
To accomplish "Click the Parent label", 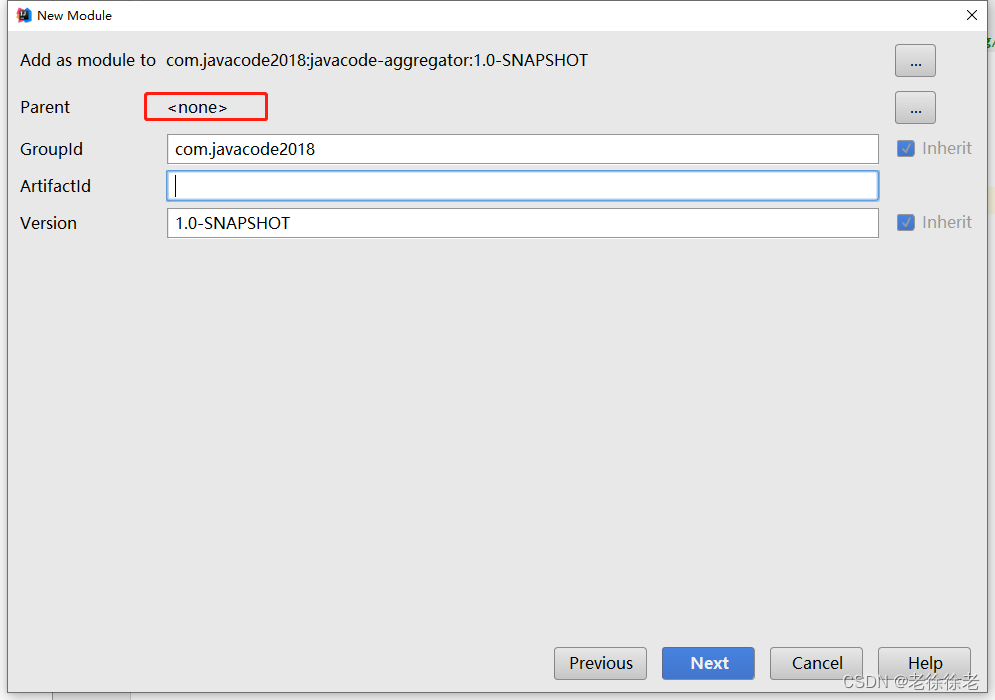I will click(x=44, y=107).
